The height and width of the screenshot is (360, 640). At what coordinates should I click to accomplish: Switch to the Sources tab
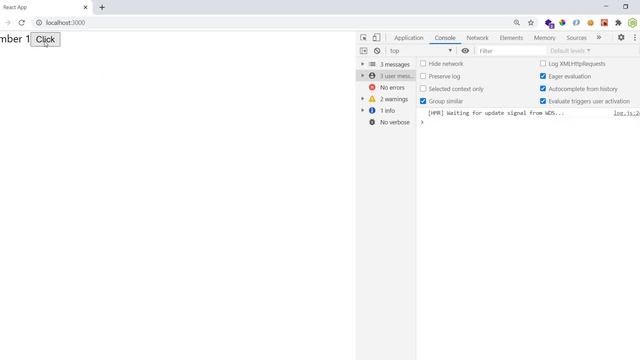click(576, 38)
